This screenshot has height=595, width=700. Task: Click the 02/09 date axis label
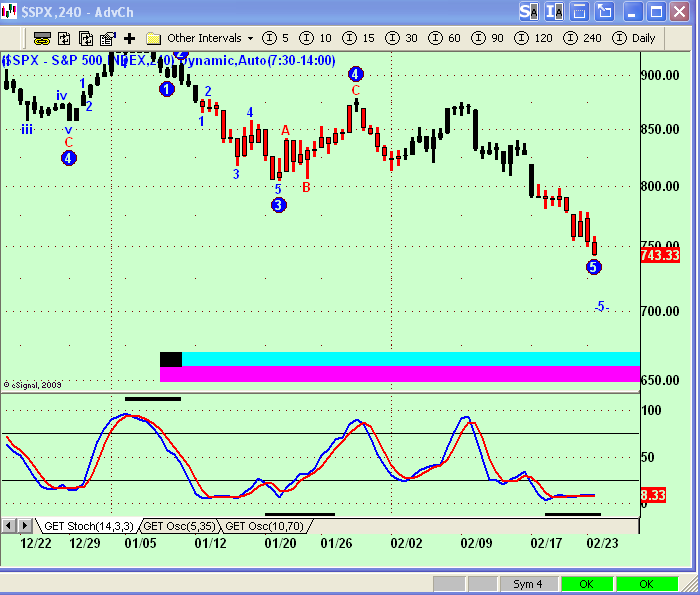[476, 543]
